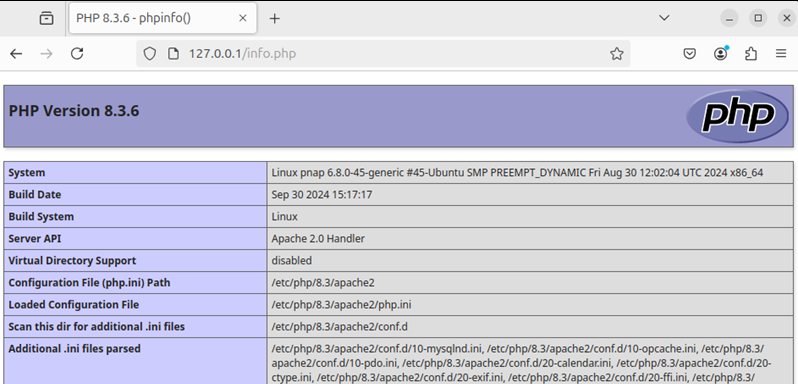Click the forward navigation arrow
Viewport: 798px width, 384px height.
[x=46, y=53]
